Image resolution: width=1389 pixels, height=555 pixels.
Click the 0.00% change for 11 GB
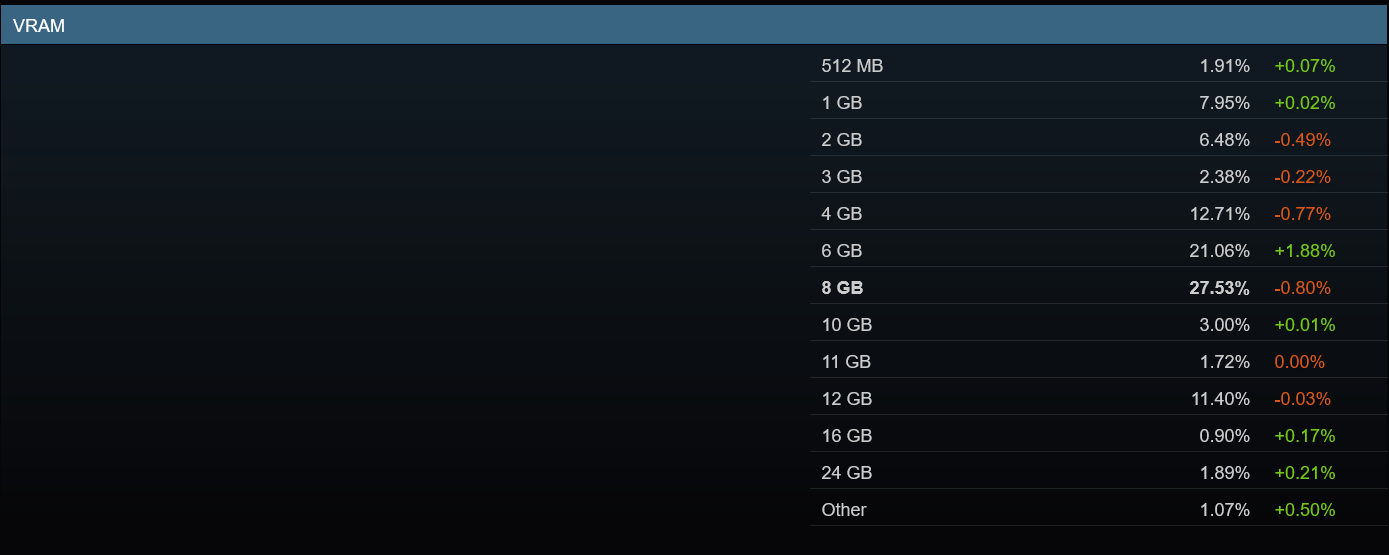point(1299,362)
